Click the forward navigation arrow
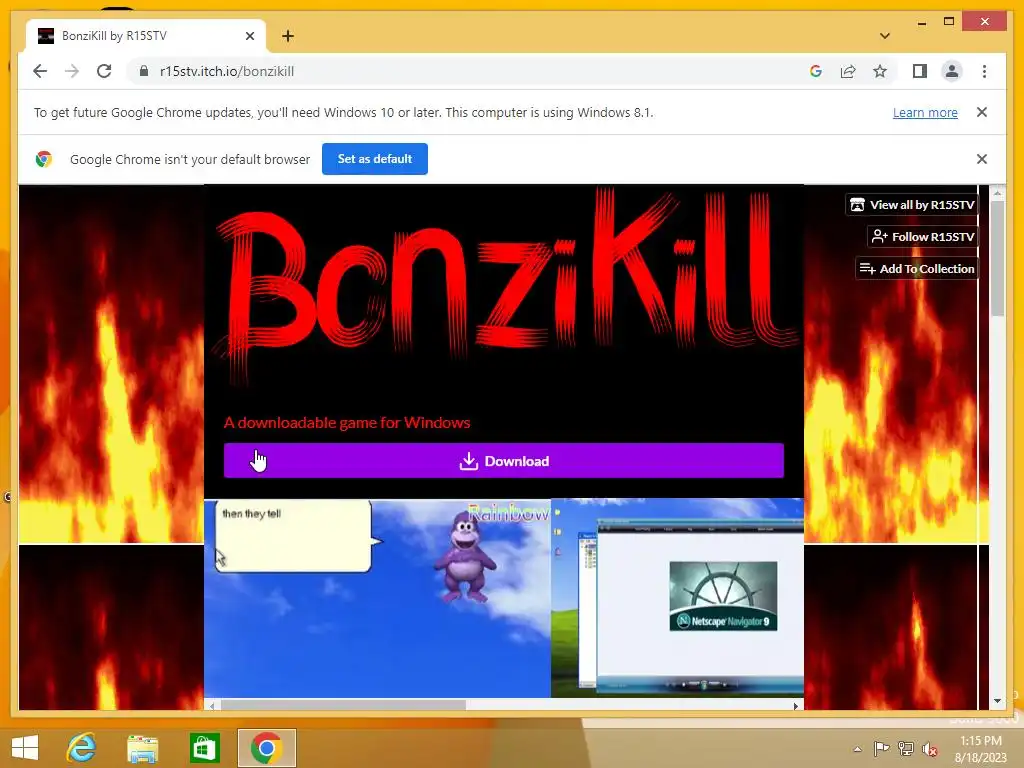The height and width of the screenshot is (768, 1024). click(72, 71)
